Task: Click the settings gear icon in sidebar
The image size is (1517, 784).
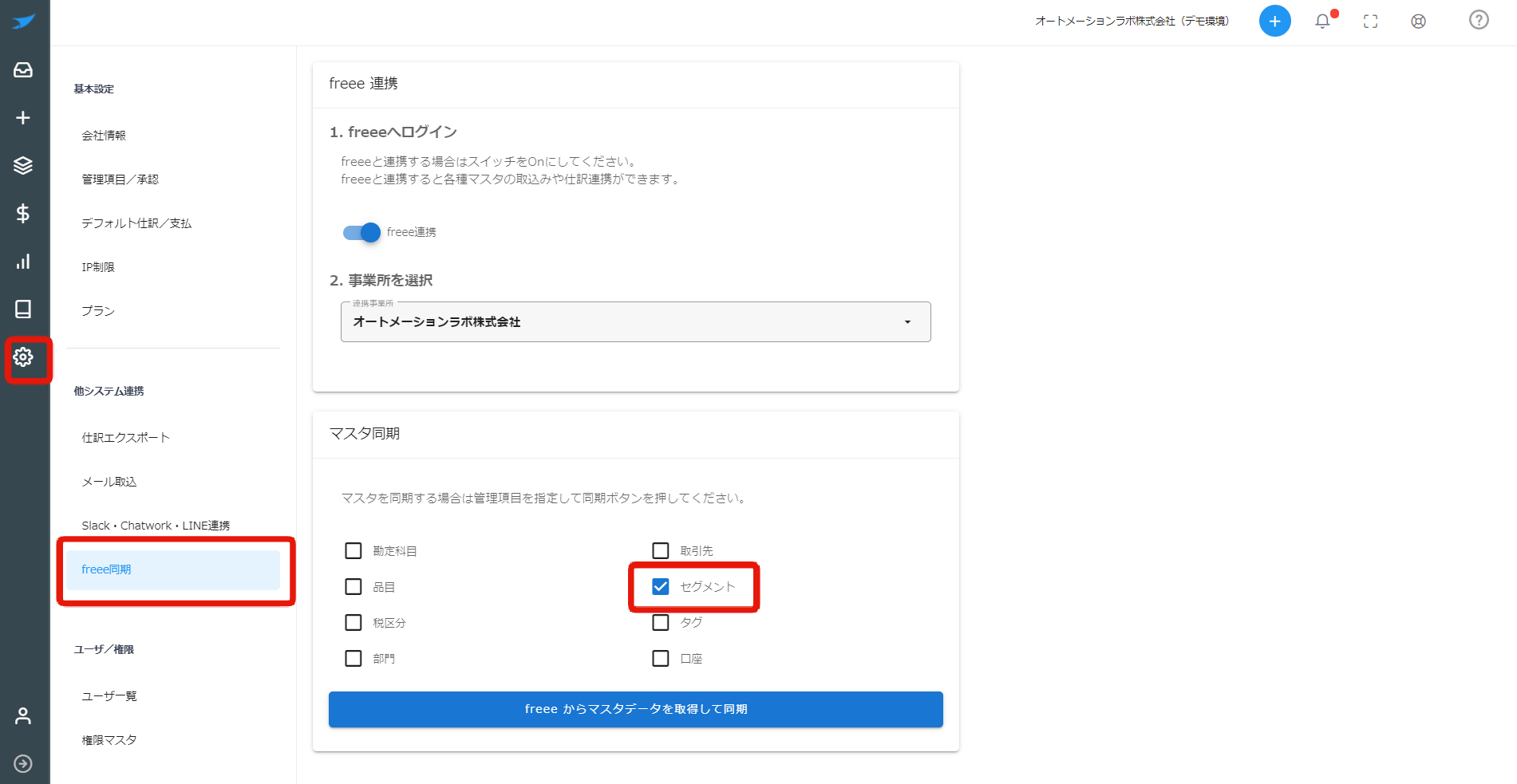Action: pos(23,357)
